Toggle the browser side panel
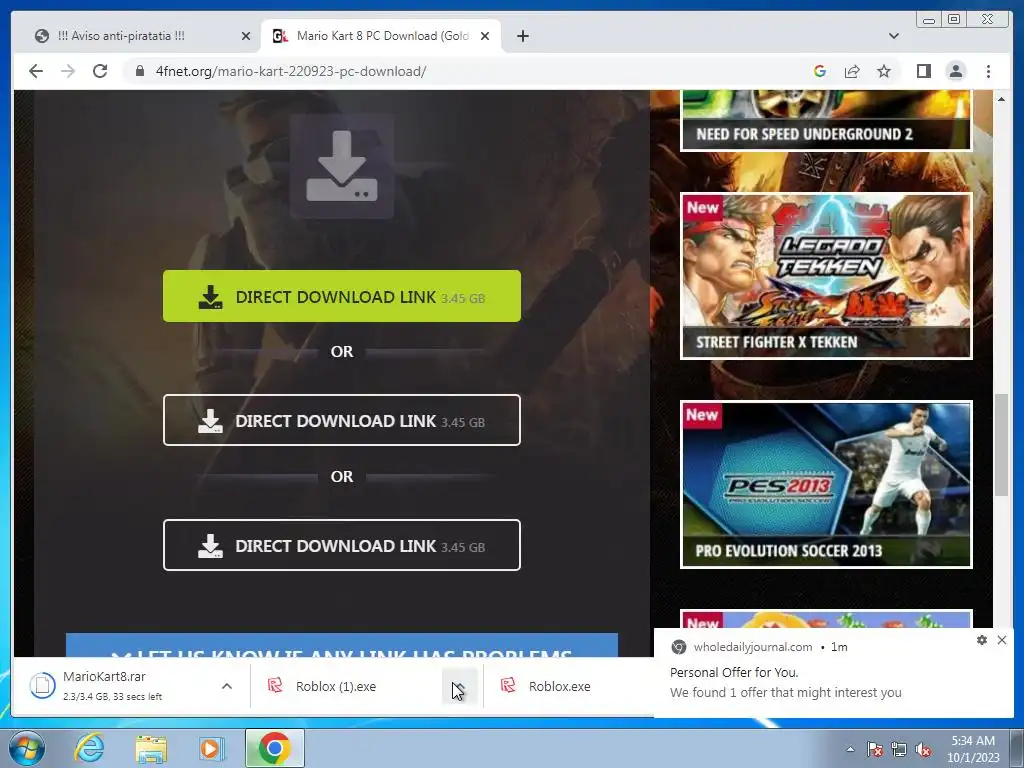This screenshot has height=768, width=1024. 923,71
